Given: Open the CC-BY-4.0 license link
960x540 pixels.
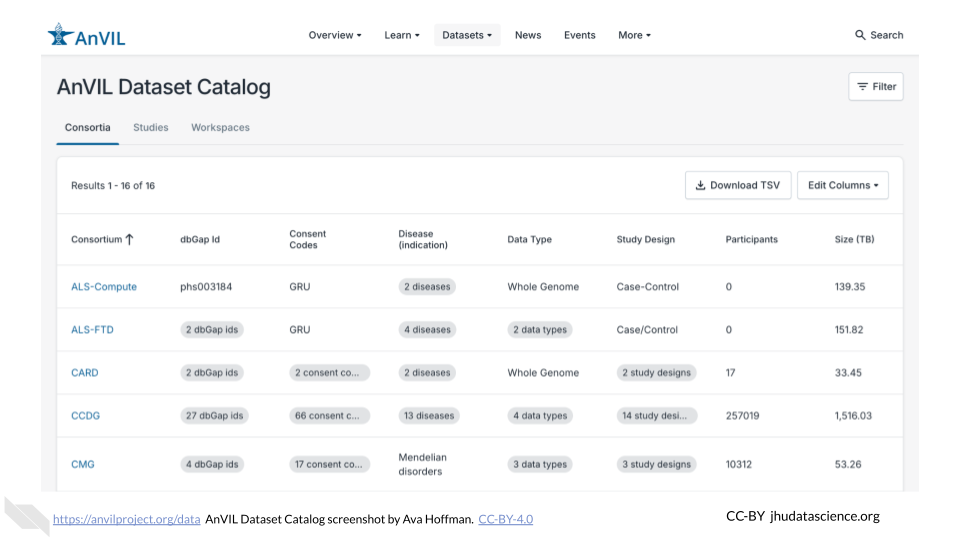Looking at the screenshot, I should pos(506,519).
